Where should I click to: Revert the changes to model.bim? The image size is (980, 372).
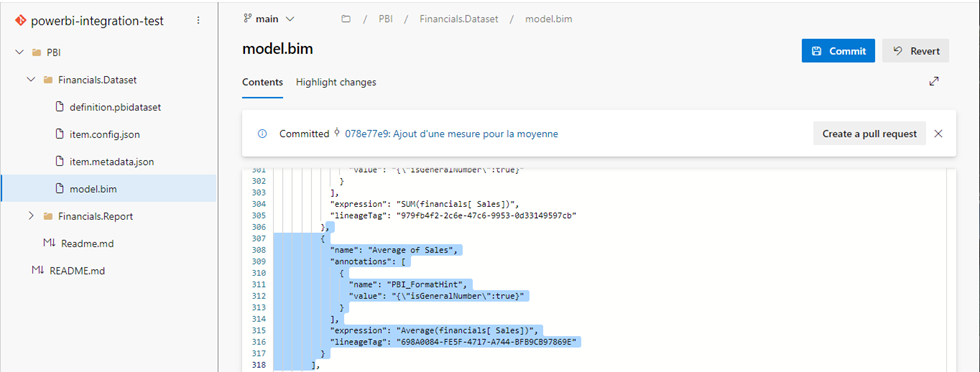tap(916, 51)
